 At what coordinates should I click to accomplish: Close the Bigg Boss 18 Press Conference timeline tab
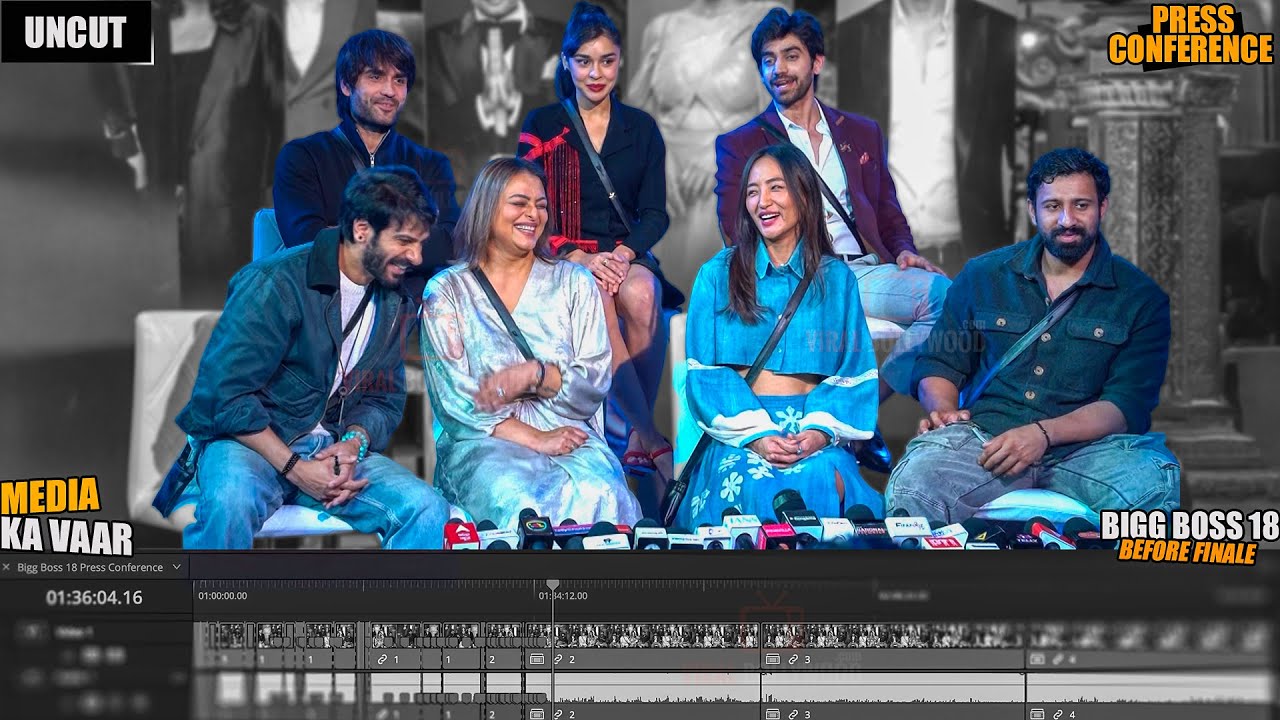coord(7,567)
